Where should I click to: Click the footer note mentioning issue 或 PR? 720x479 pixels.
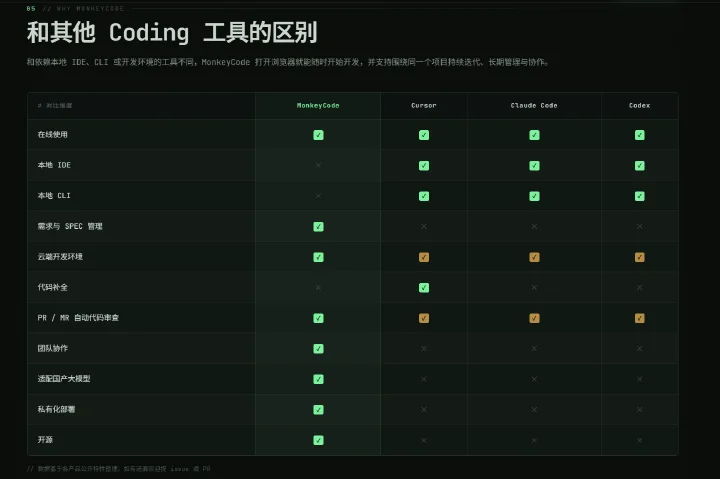point(118,469)
